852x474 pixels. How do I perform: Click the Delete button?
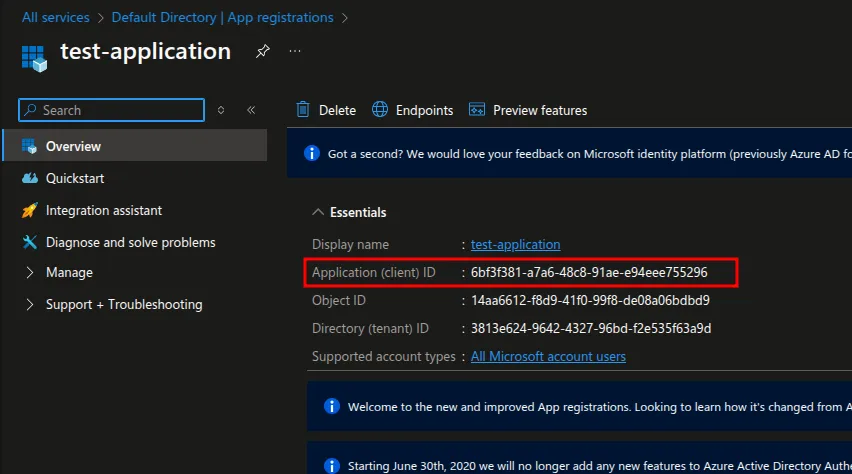(x=326, y=110)
